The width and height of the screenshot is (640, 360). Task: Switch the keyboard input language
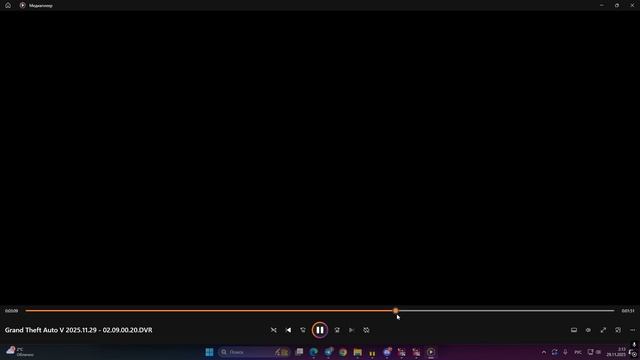578,352
